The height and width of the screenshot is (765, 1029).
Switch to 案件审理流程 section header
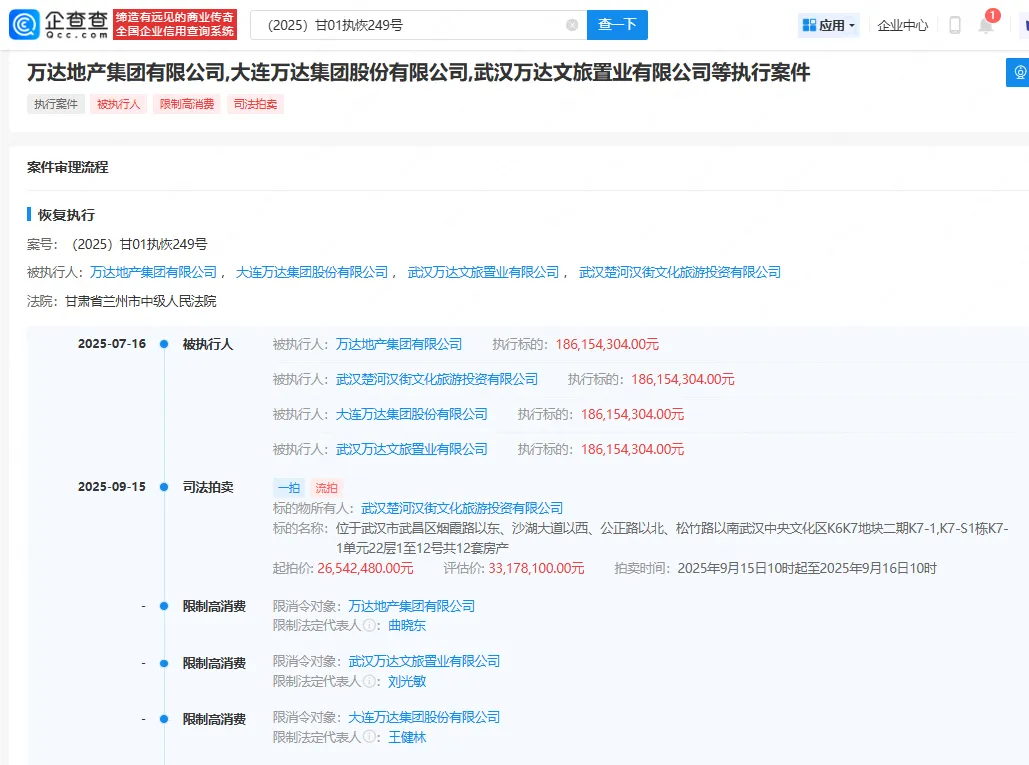[70, 167]
